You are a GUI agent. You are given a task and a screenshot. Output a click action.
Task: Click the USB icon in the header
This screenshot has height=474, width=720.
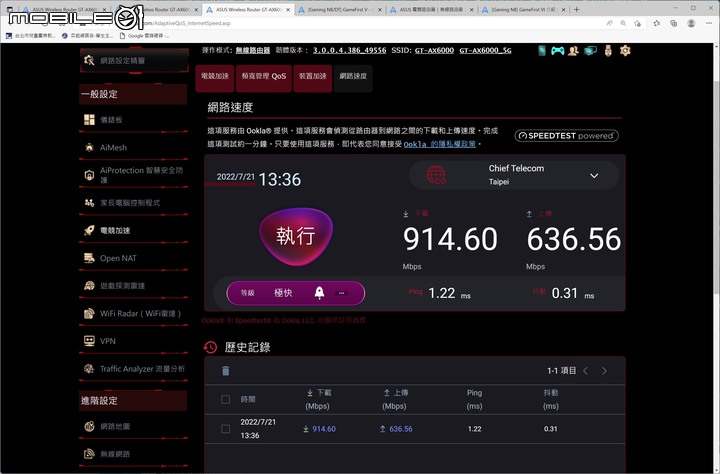click(x=608, y=51)
